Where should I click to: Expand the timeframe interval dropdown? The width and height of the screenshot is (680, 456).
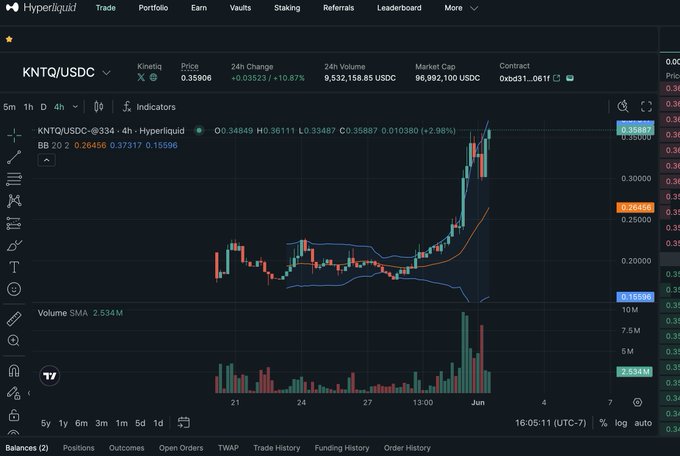pos(75,107)
